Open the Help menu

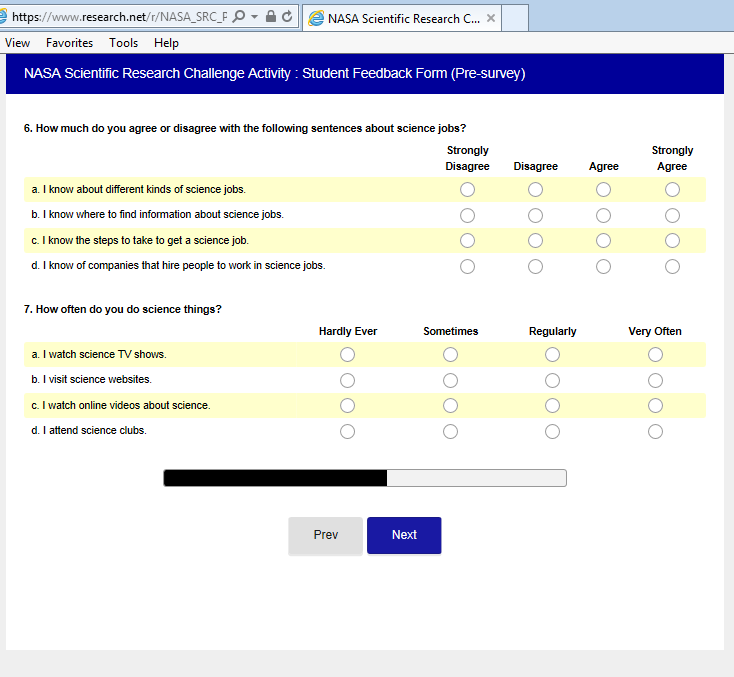(166, 43)
